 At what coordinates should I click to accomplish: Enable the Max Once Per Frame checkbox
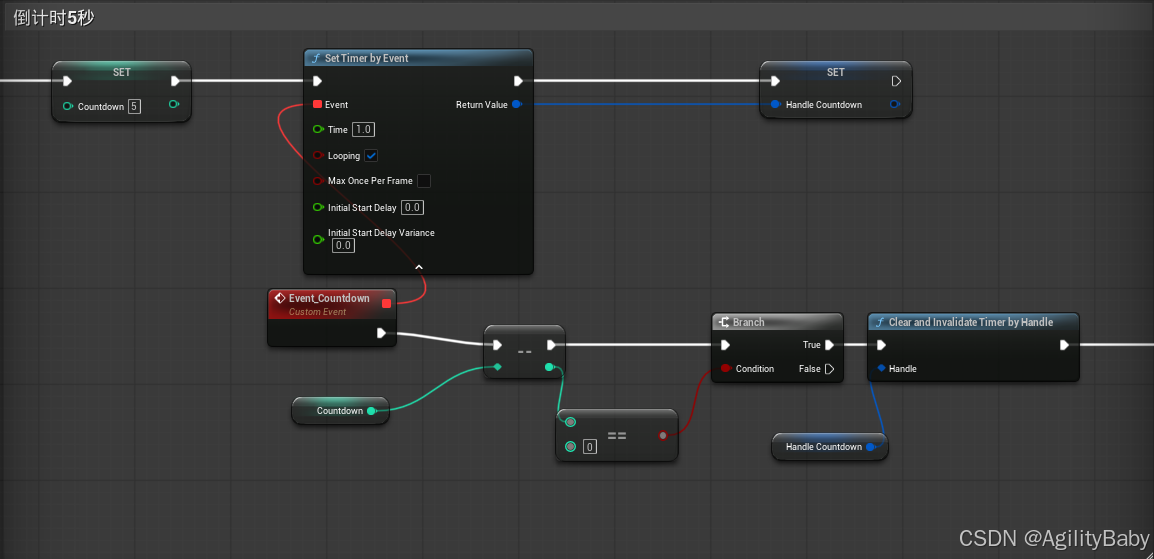pos(424,181)
